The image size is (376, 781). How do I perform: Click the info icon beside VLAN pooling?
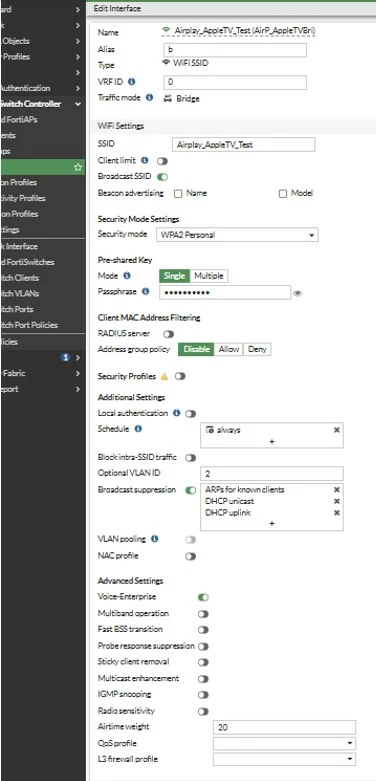tap(154, 538)
